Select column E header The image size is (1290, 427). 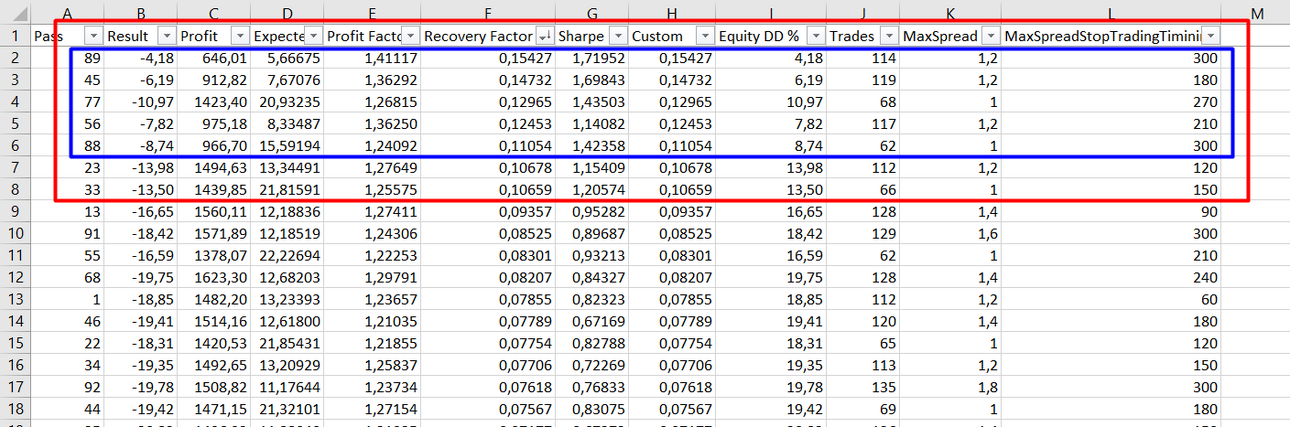pos(372,13)
